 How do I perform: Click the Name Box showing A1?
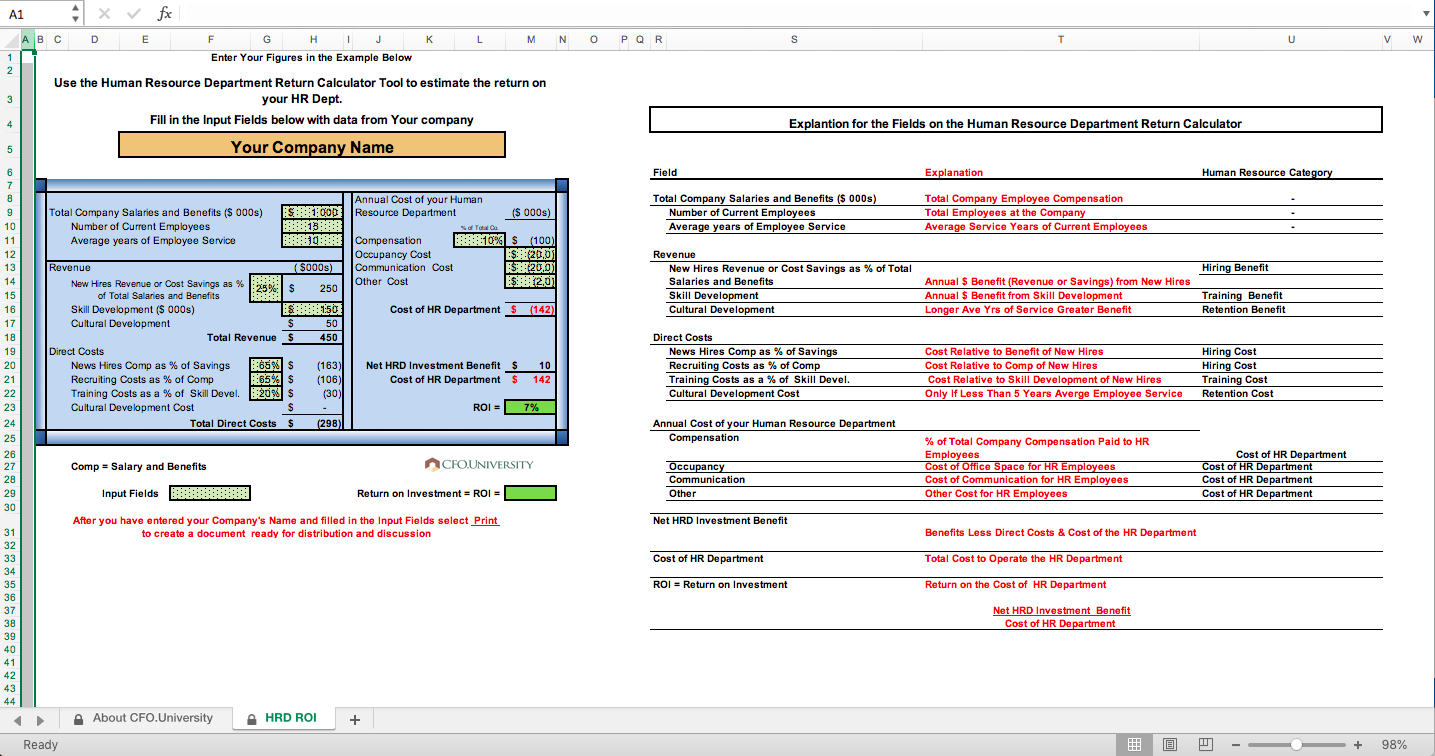[35, 14]
